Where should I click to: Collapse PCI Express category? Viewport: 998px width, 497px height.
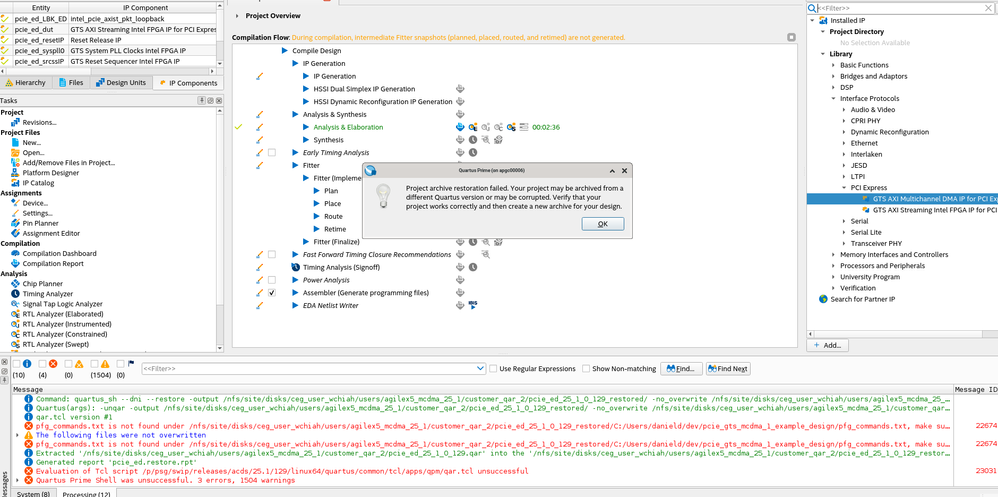844,188
